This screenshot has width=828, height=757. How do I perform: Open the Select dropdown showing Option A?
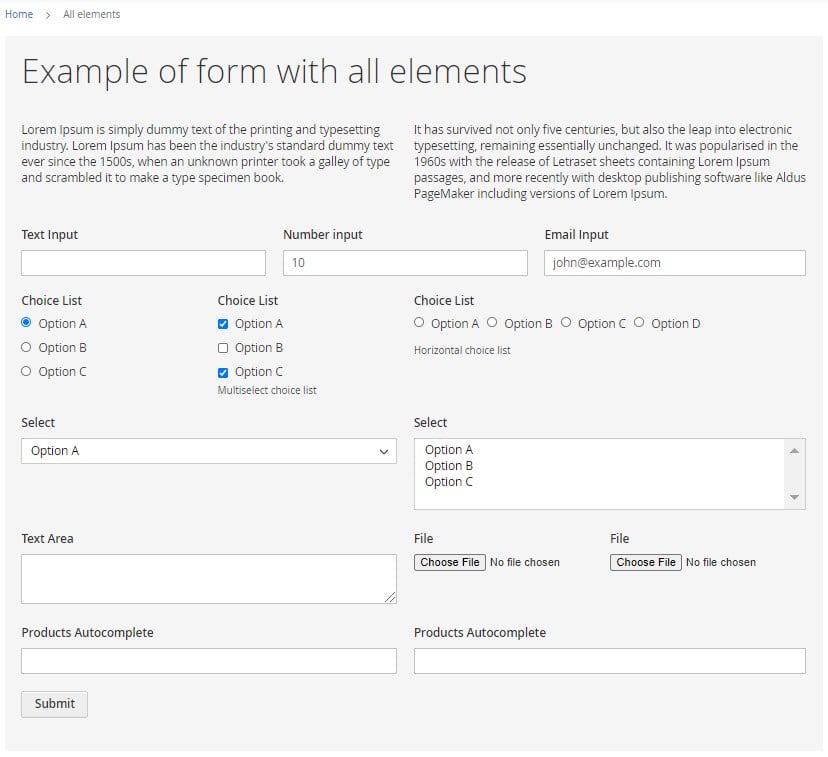tap(209, 451)
